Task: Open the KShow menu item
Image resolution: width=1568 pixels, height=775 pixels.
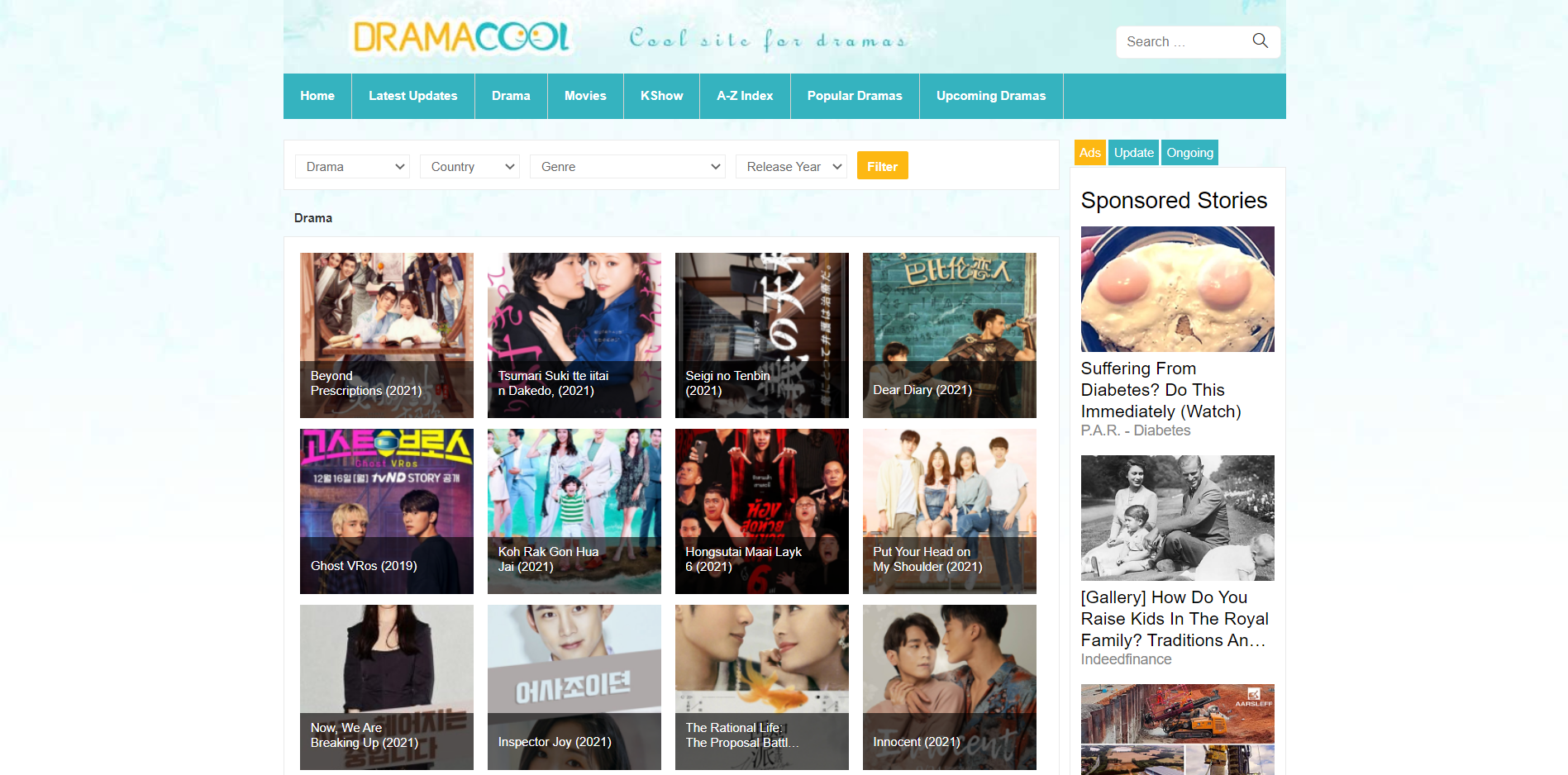Action: (660, 96)
